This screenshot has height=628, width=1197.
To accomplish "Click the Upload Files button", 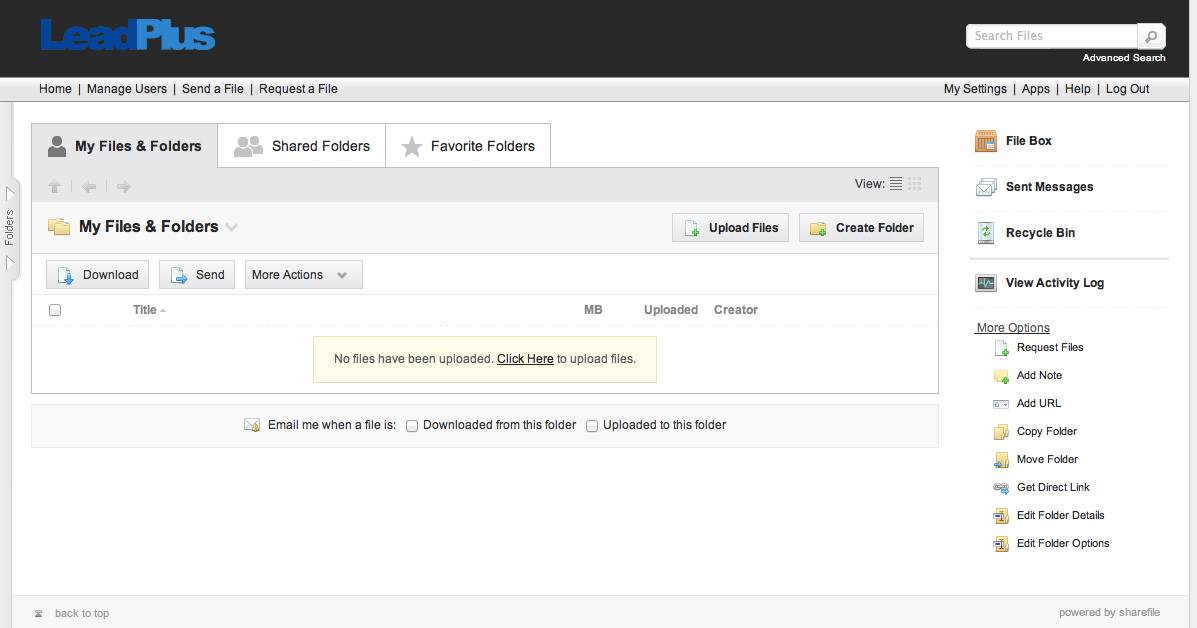I will pyautogui.click(x=731, y=227).
